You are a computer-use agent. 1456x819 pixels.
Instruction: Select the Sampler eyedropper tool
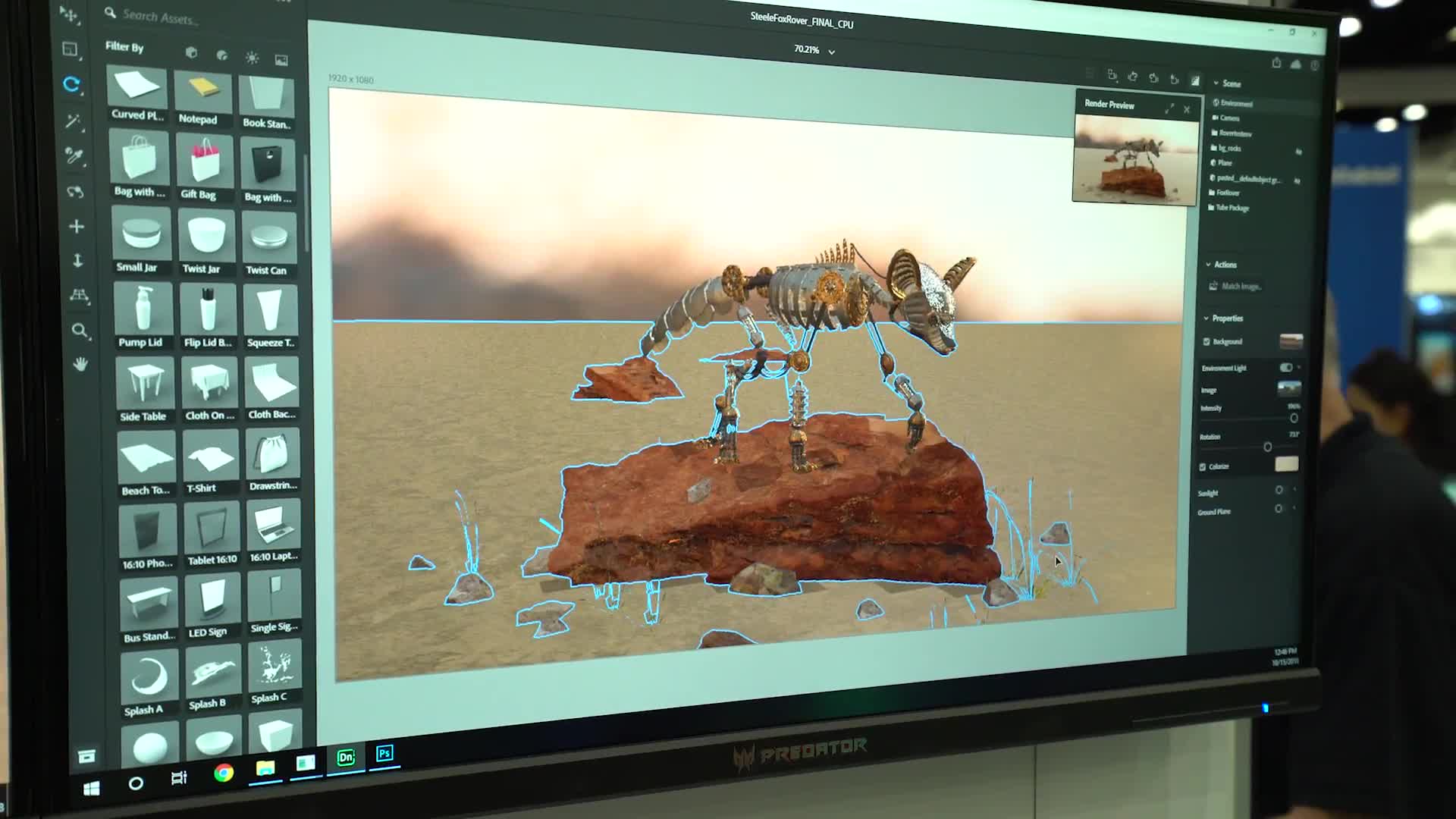(x=74, y=156)
